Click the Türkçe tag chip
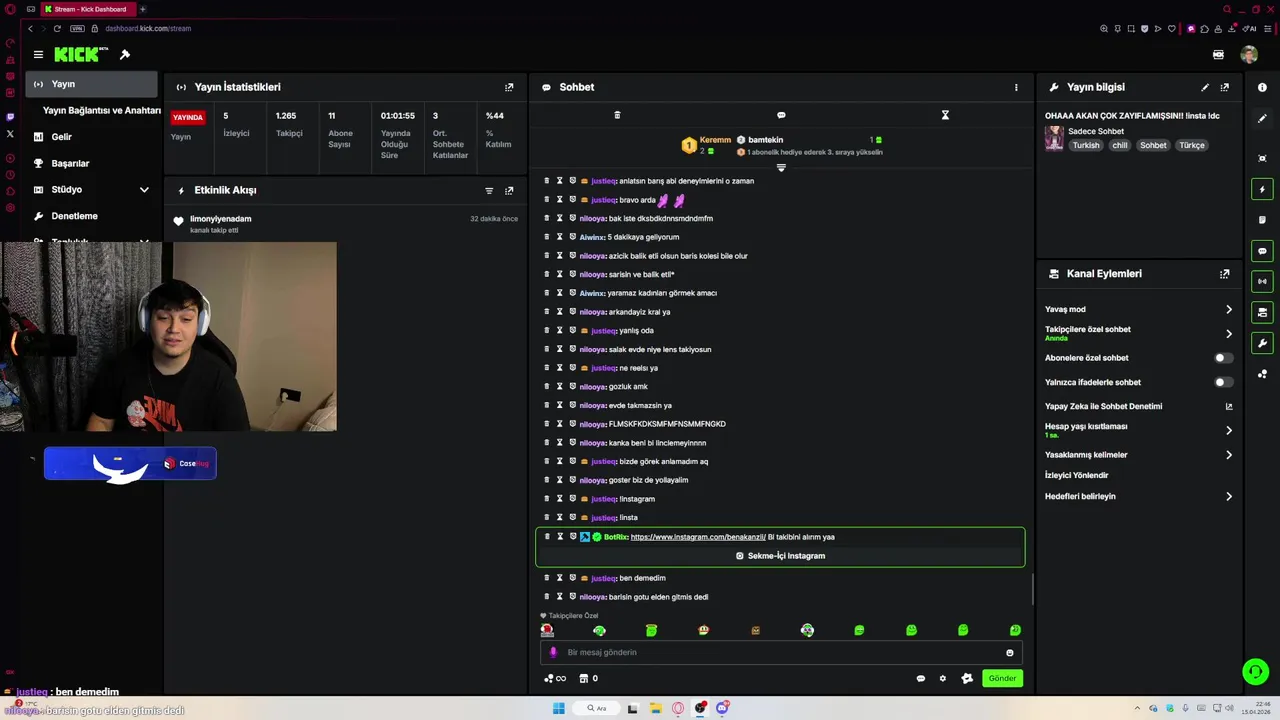 point(1191,145)
